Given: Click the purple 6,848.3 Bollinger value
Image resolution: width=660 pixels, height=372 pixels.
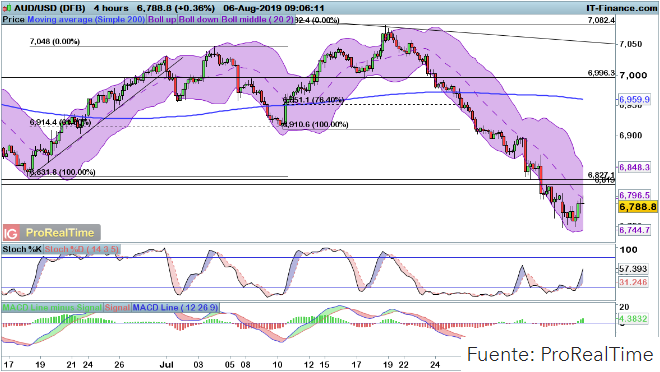Looking at the screenshot, I should pyautogui.click(x=634, y=167).
